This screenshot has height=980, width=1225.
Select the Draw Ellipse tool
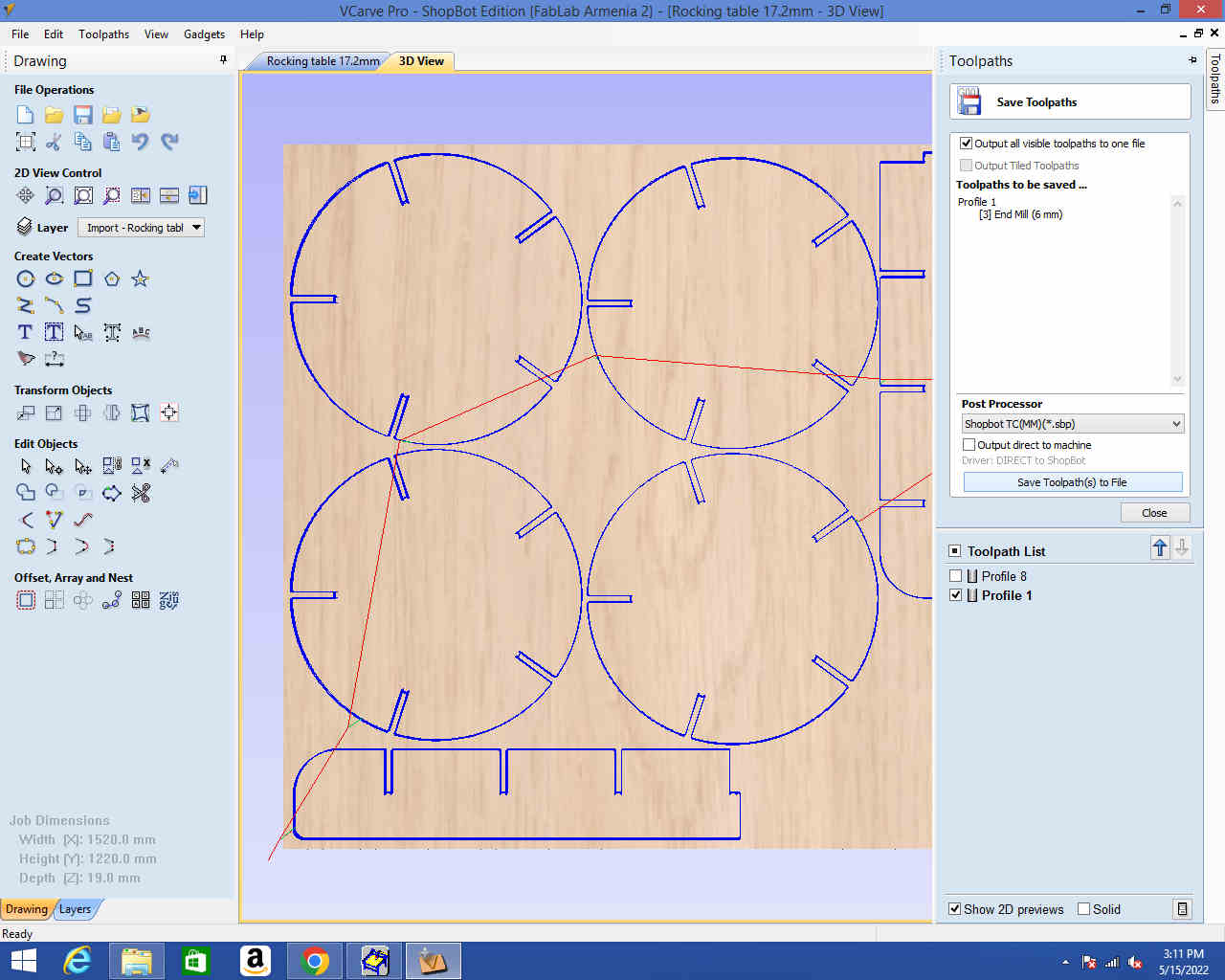(55, 278)
